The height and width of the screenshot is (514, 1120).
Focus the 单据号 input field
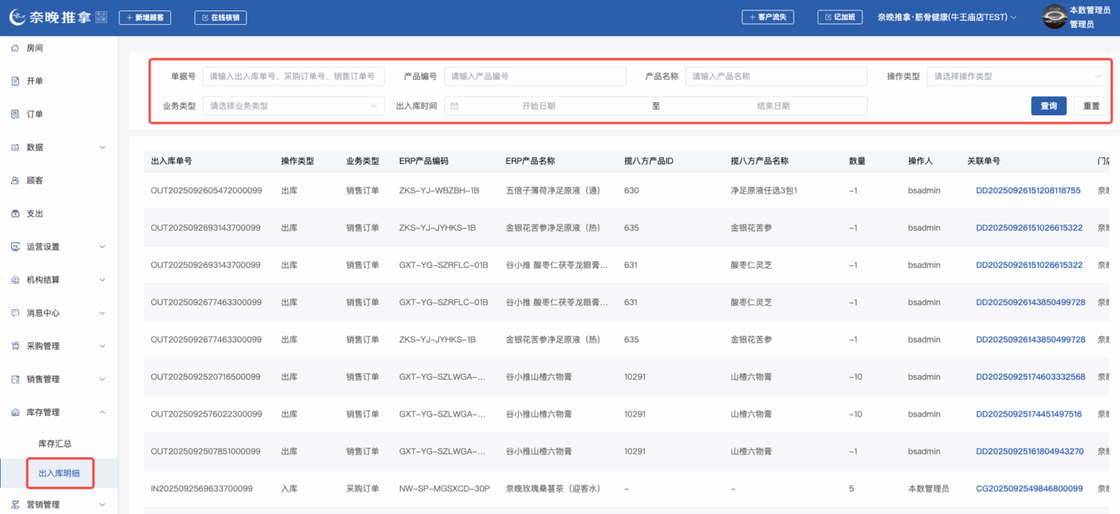click(x=294, y=76)
